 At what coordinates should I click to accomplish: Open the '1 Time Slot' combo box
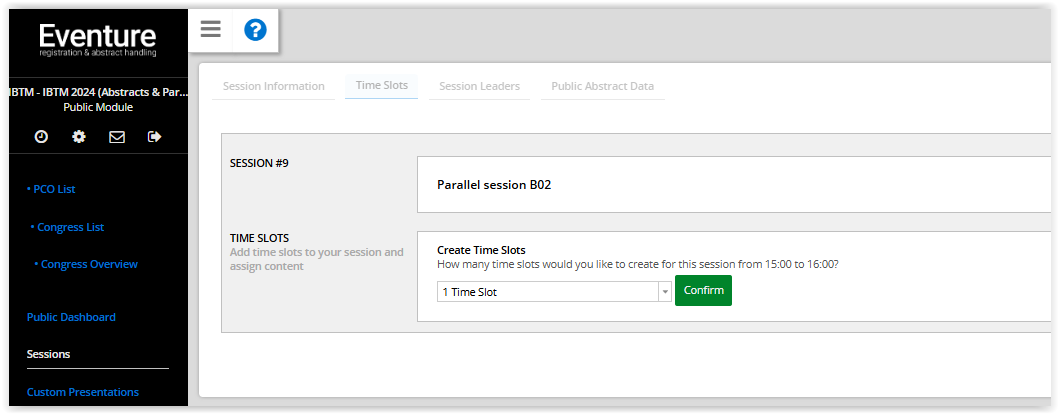point(554,292)
